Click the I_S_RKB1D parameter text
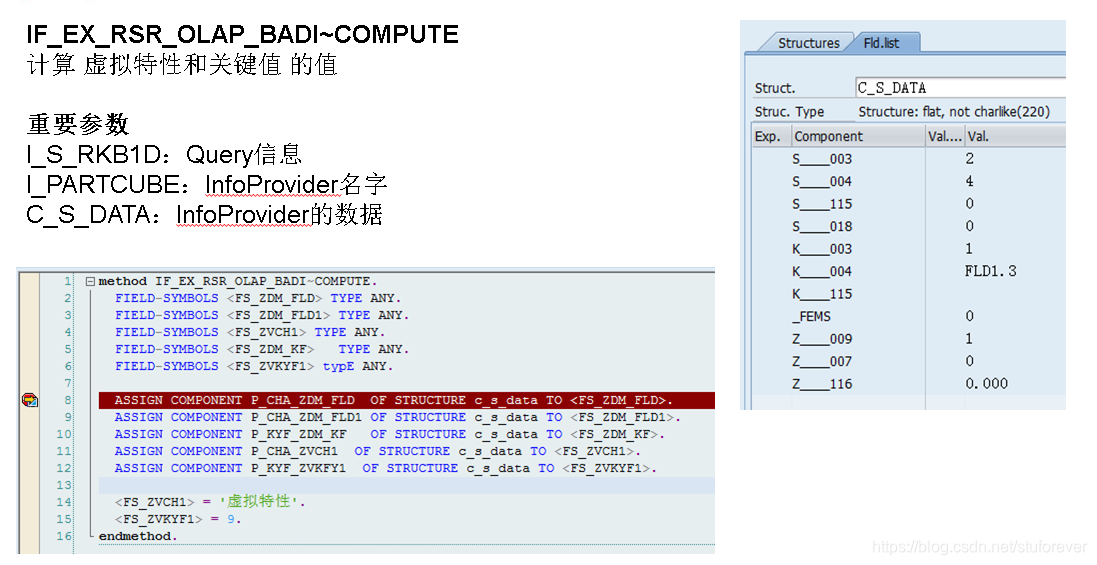The height and width of the screenshot is (565, 1097). coord(164,155)
